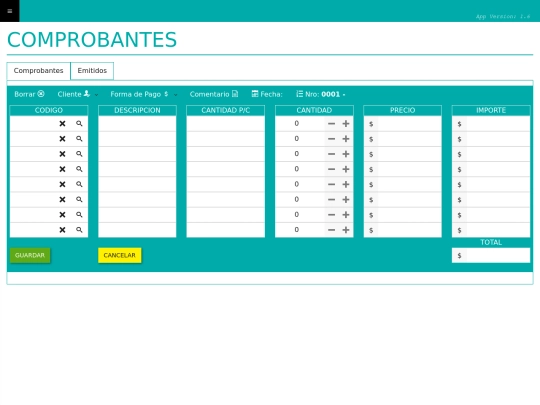Open the Nro 0001 dropdown
The image size is (540, 405).
coord(321,94)
